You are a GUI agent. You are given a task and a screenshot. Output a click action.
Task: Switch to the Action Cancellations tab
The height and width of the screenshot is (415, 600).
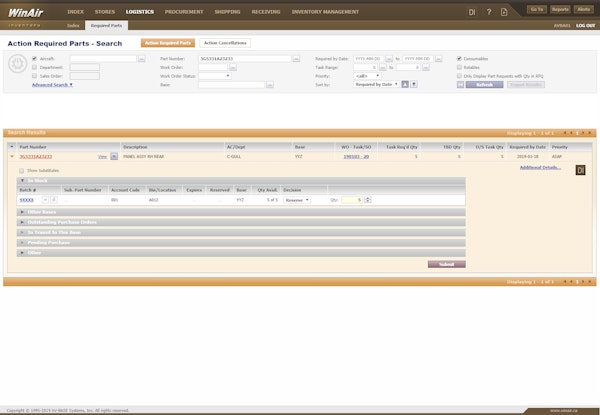pyautogui.click(x=225, y=44)
